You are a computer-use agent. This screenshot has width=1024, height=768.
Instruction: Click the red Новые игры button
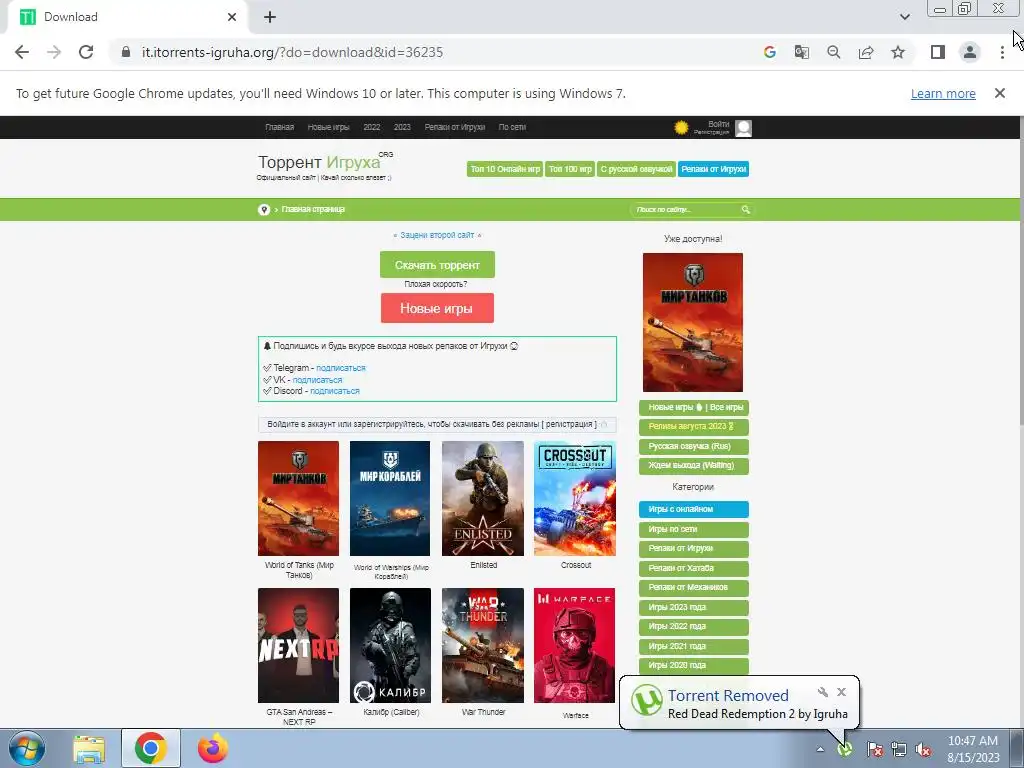click(437, 308)
